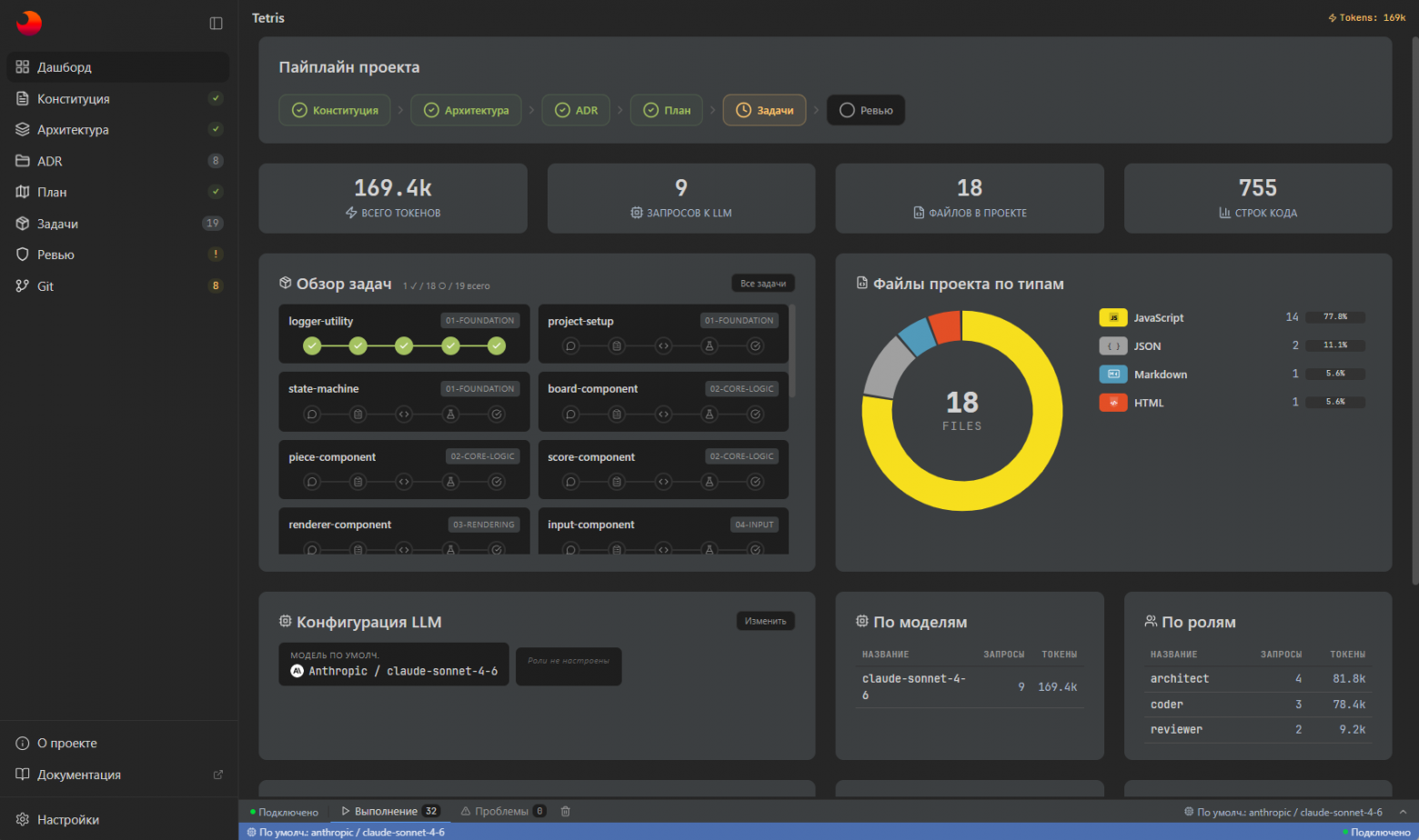This screenshot has width=1419, height=840.
Task: Click the first completed checkmark in logger-utility
Action: pos(312,345)
